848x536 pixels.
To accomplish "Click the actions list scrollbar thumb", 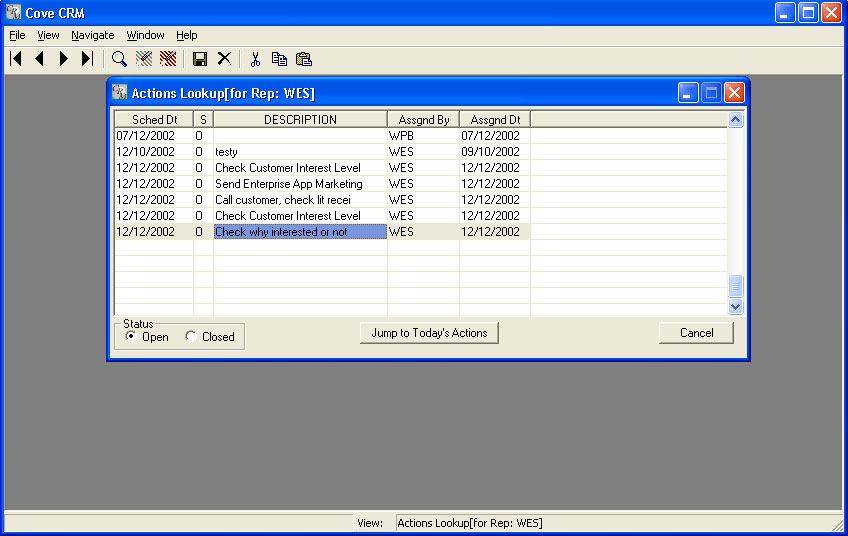I will 736,286.
